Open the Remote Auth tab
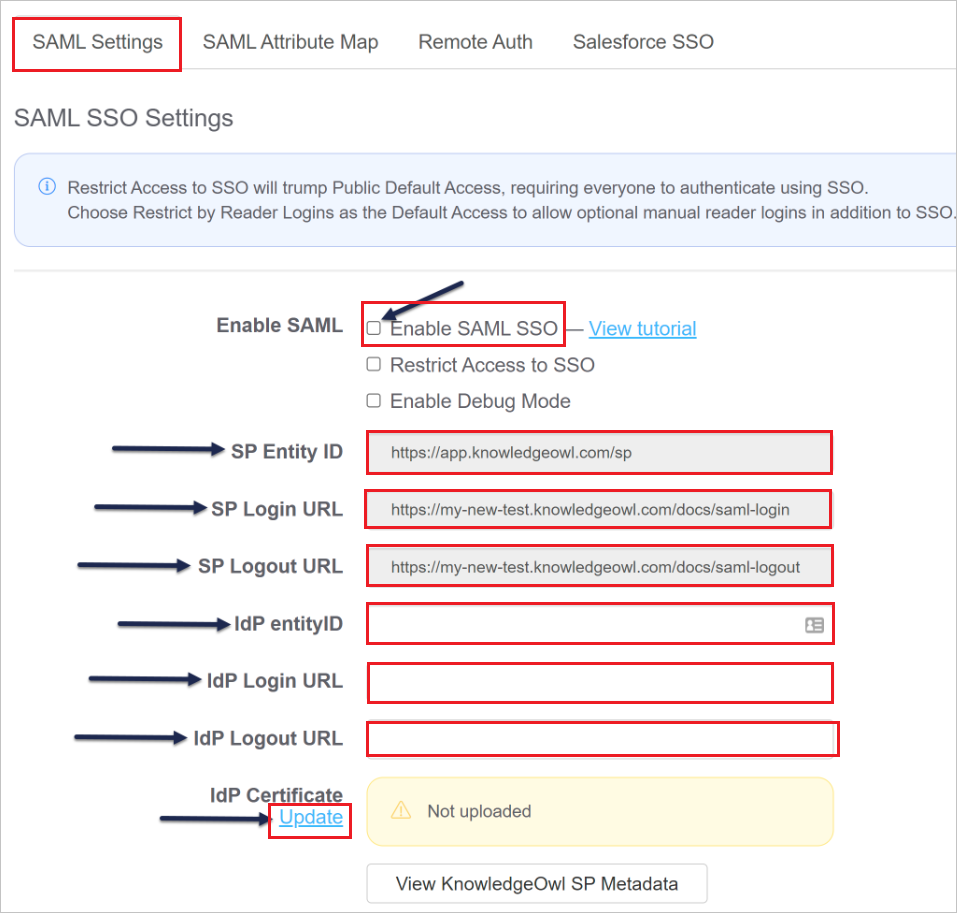Screen dimensions: 957x913 coord(475,42)
